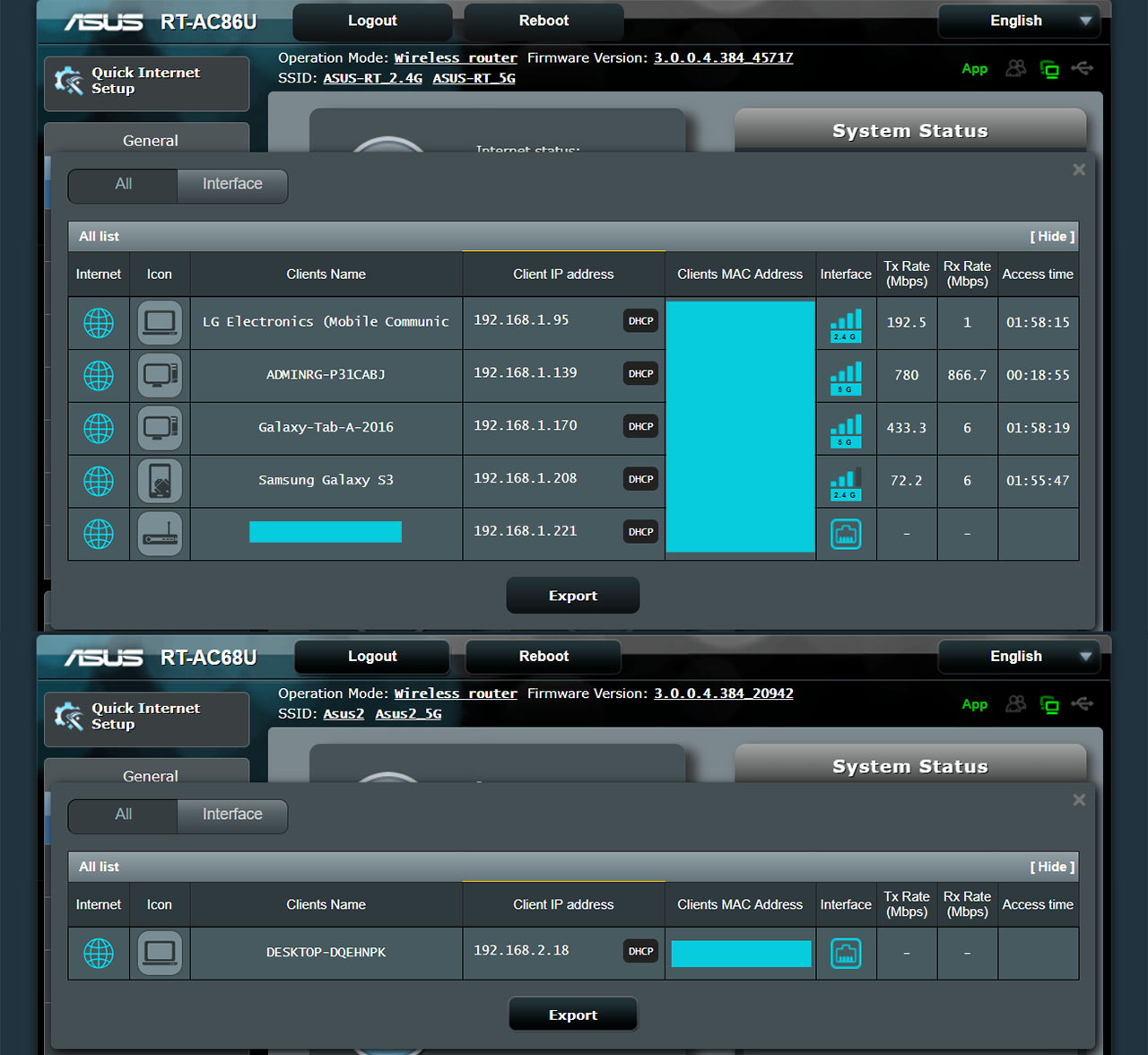Click guest network users icon on RT-AC86U

click(x=1015, y=68)
